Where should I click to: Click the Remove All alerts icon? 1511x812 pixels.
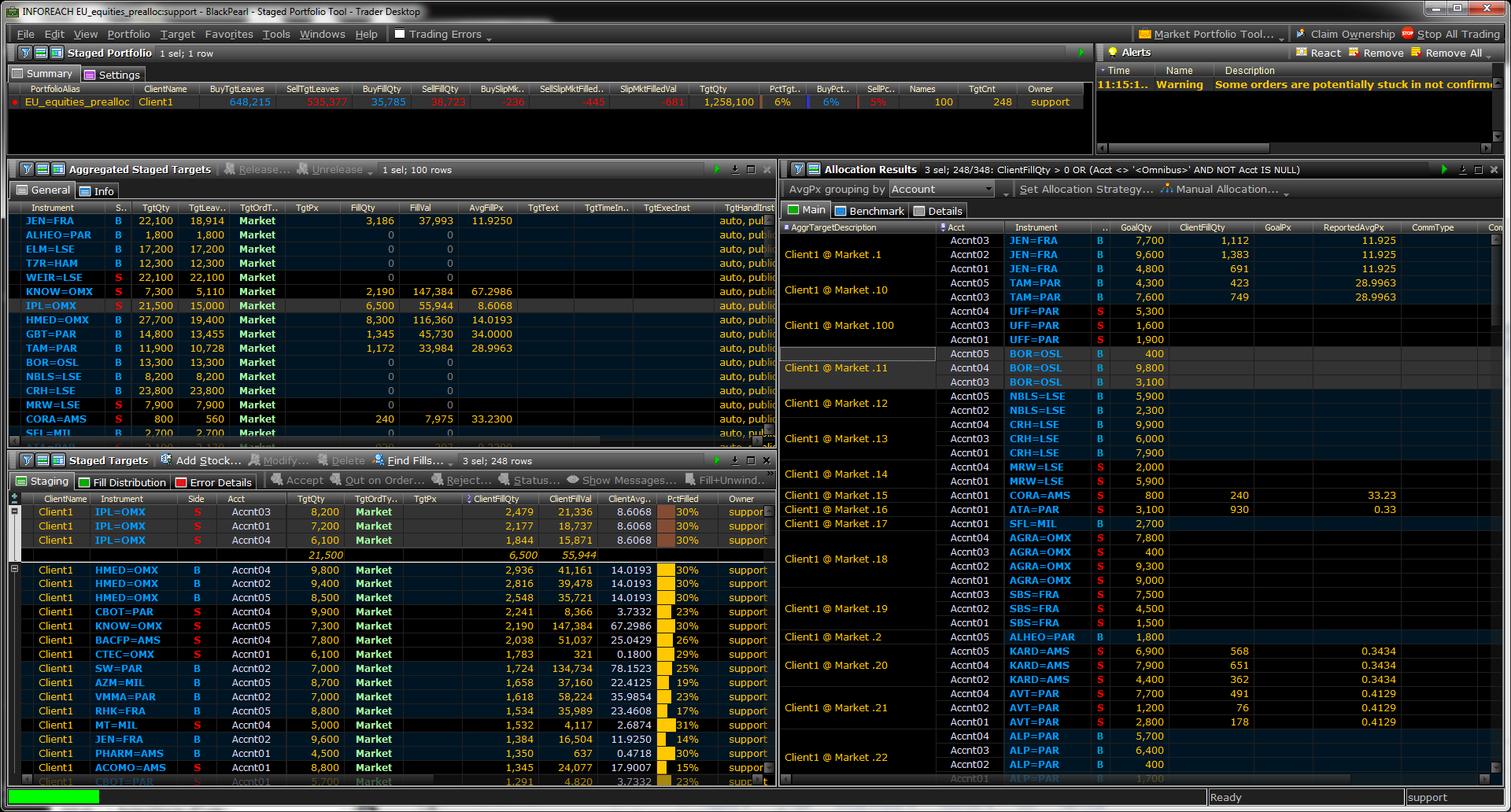coord(1417,53)
